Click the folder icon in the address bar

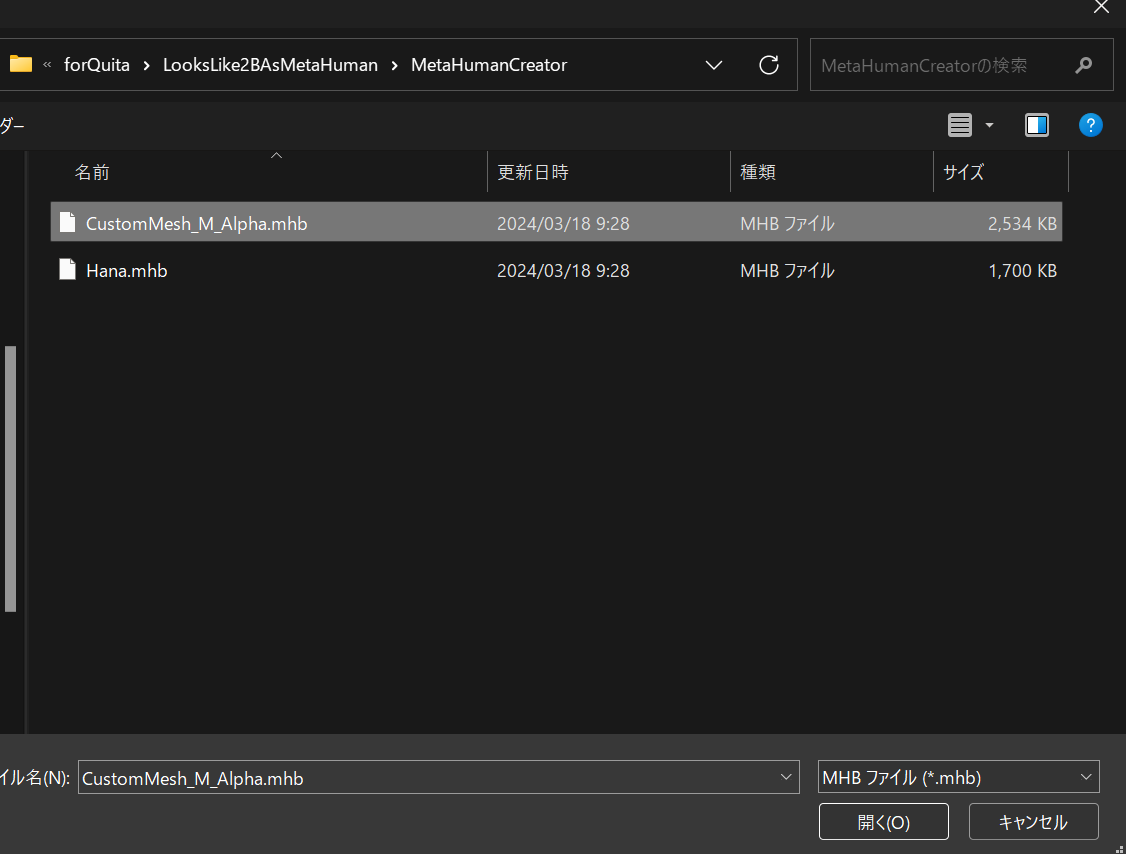[x=20, y=64]
